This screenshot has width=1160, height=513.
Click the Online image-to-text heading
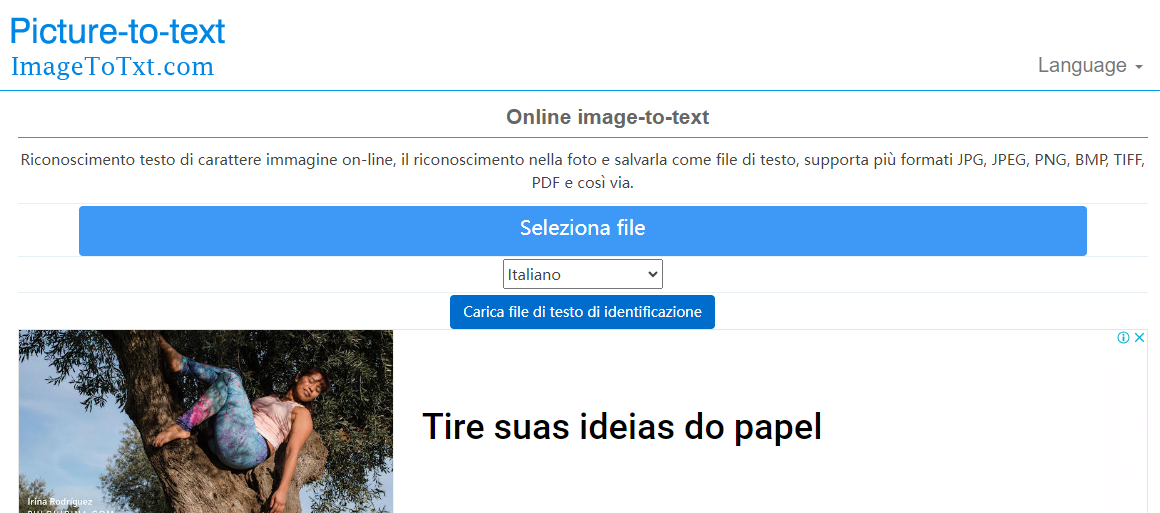point(607,117)
